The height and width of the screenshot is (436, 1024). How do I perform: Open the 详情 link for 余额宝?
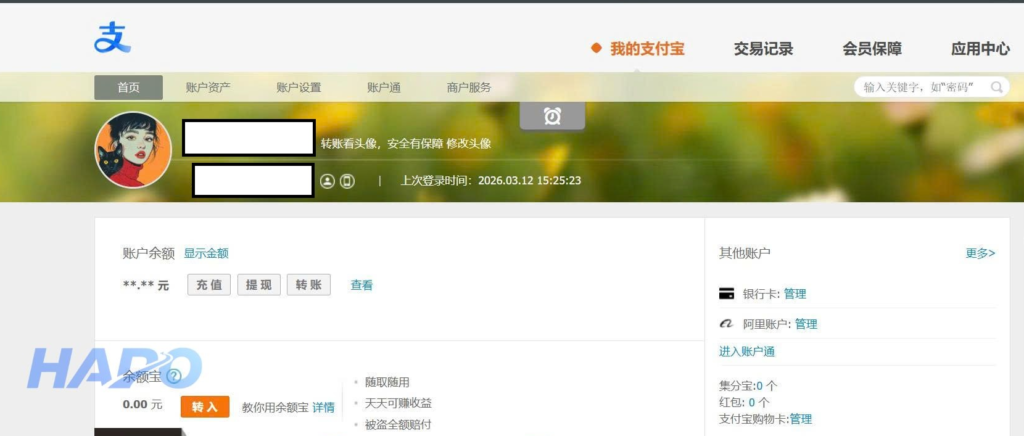click(323, 407)
